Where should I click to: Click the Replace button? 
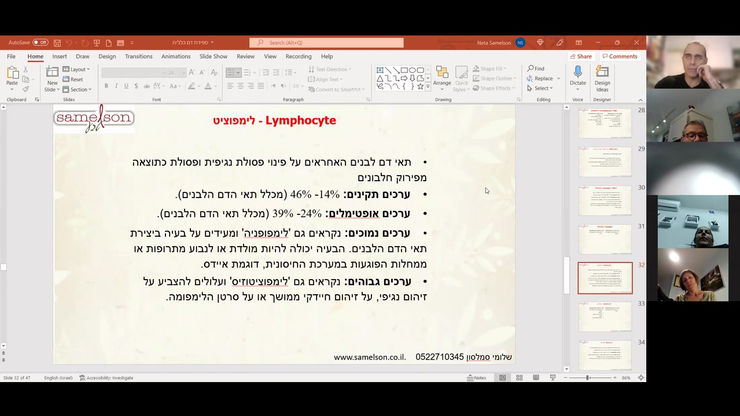point(543,78)
